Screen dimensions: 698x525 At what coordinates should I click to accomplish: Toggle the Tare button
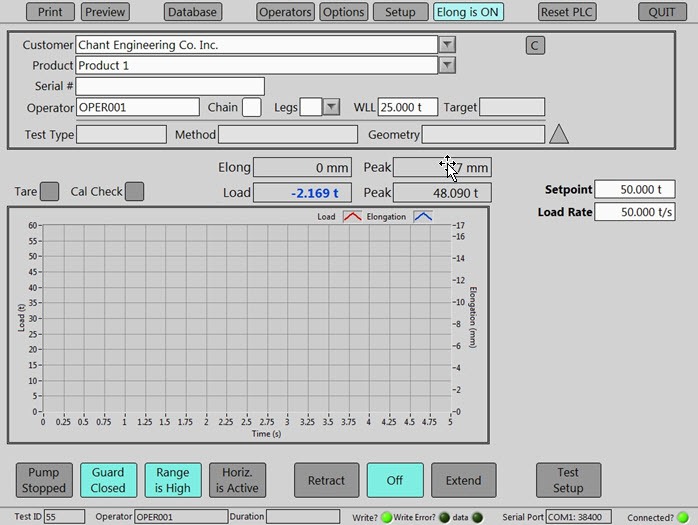coord(49,191)
